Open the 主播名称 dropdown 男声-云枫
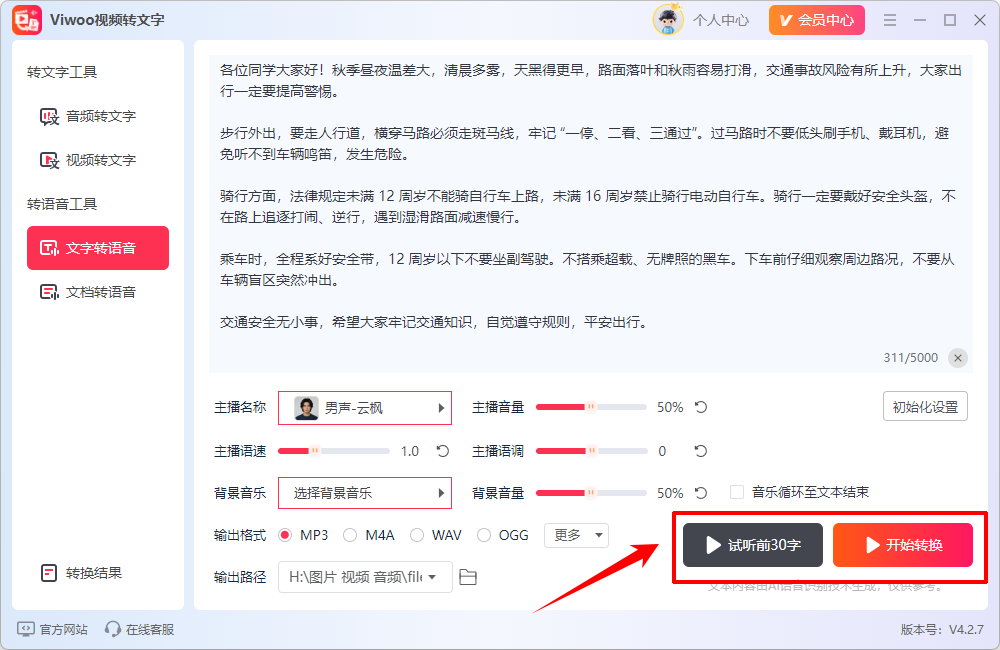This screenshot has width=1000, height=650. click(x=365, y=408)
